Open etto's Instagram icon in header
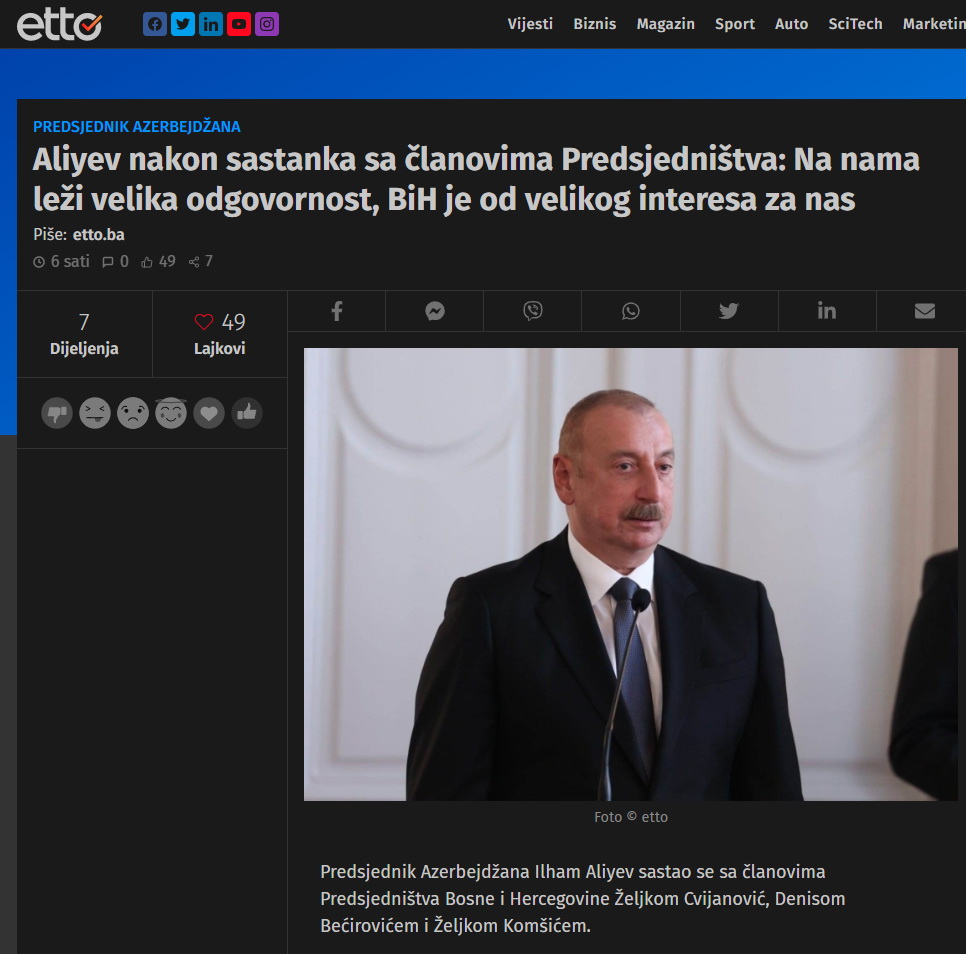The height and width of the screenshot is (954, 966). coord(267,24)
